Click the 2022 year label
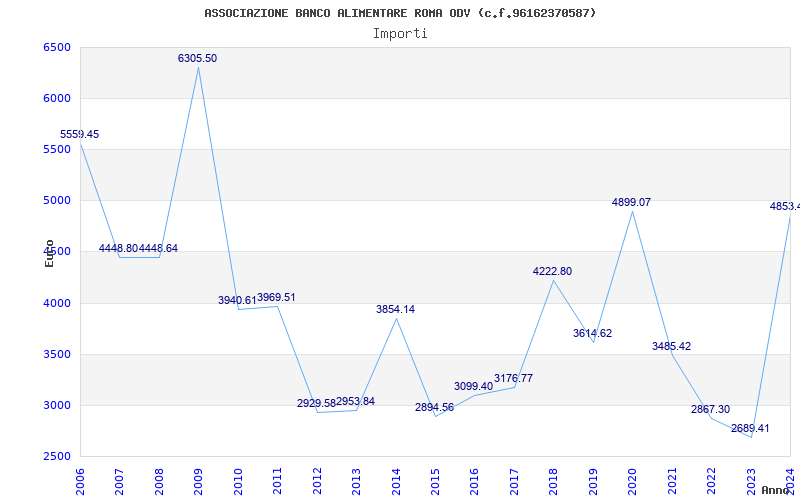Screen dimensions: 800x500 coord(711,481)
